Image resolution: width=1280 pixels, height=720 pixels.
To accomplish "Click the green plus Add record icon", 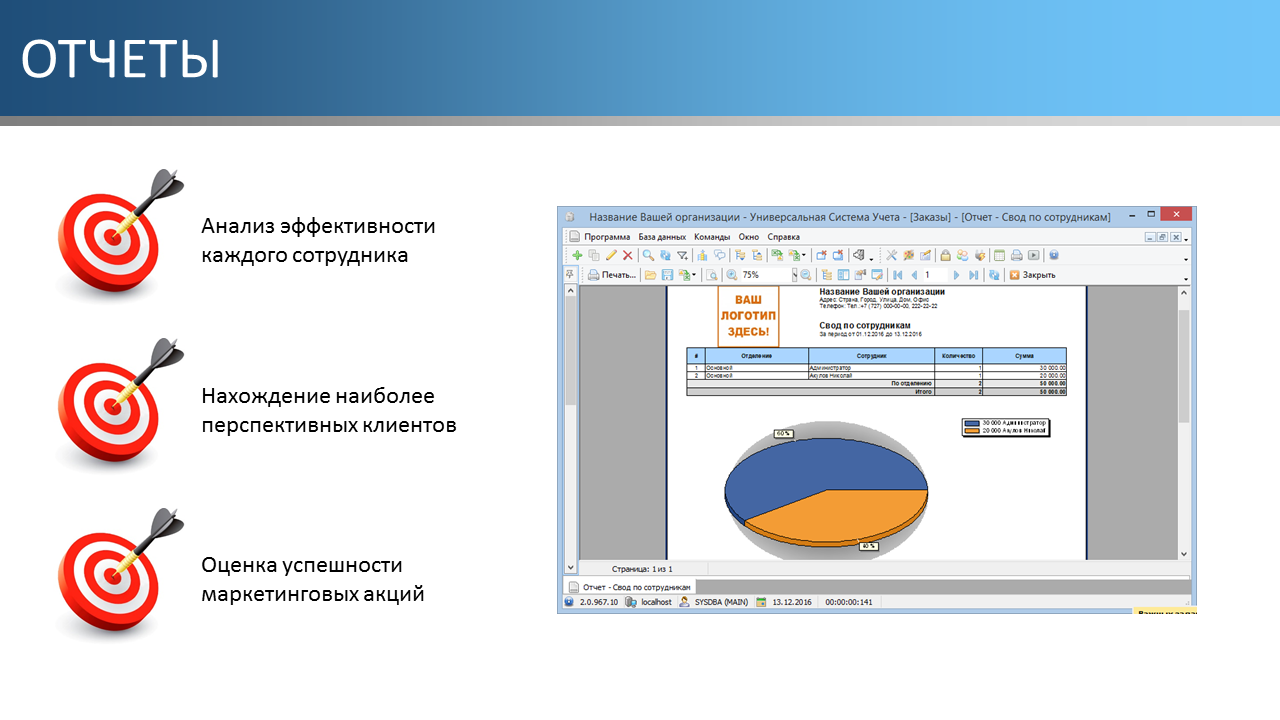I will 577,255.
